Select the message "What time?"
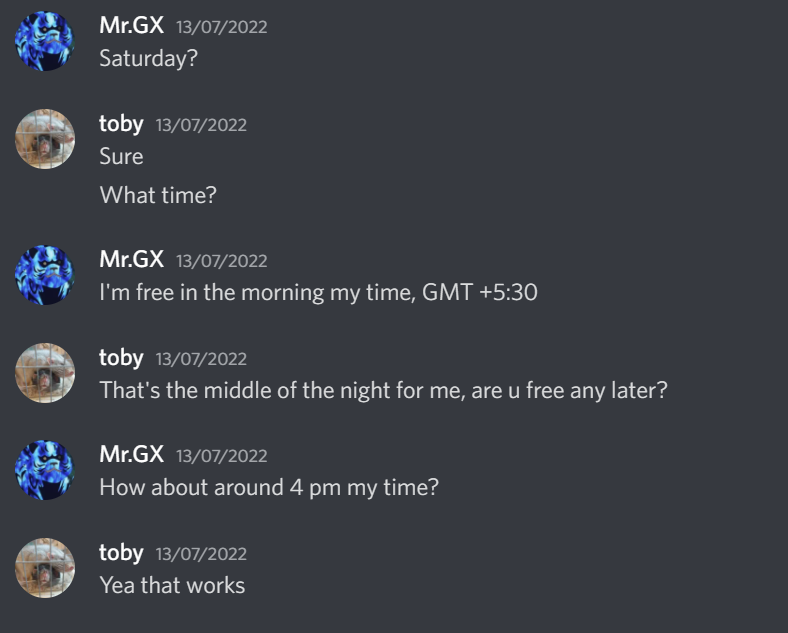This screenshot has width=788, height=633. [158, 195]
